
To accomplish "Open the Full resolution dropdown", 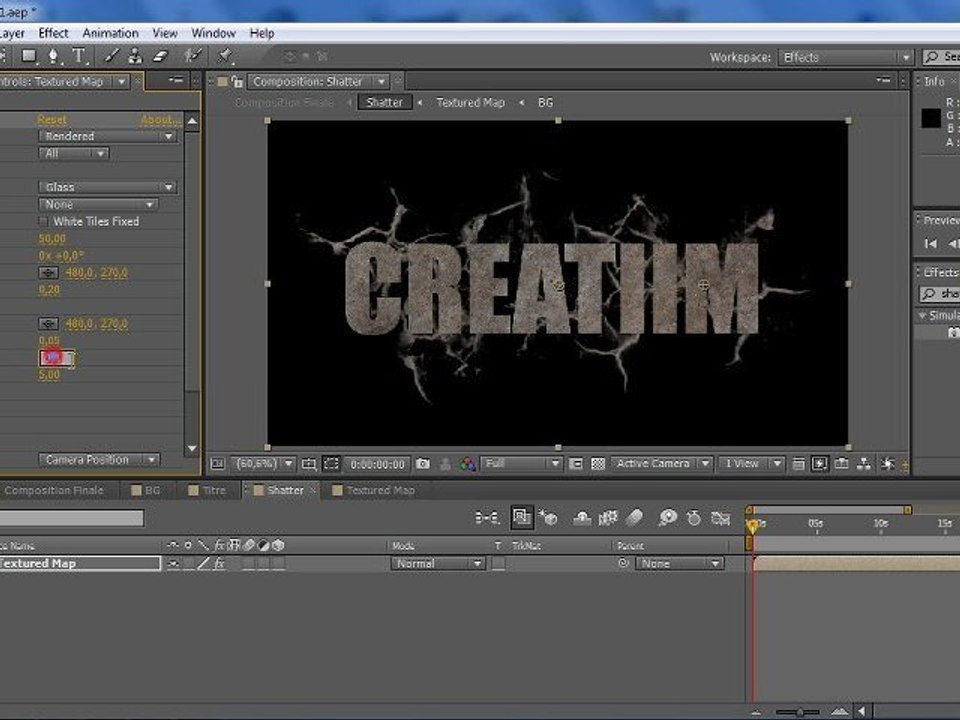I will [521, 464].
